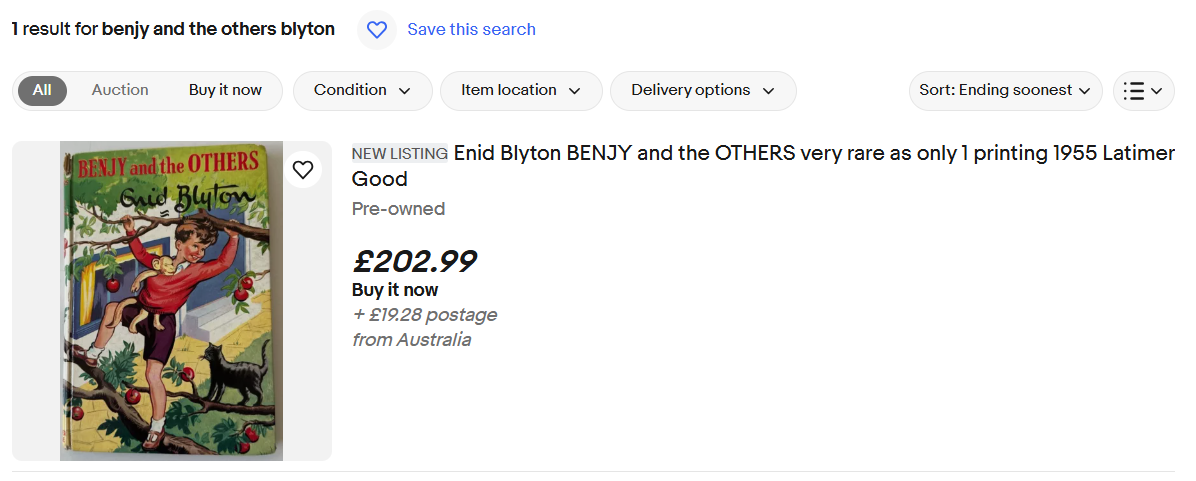Click the £19.28 postage text
The image size is (1196, 481).
(x=424, y=315)
